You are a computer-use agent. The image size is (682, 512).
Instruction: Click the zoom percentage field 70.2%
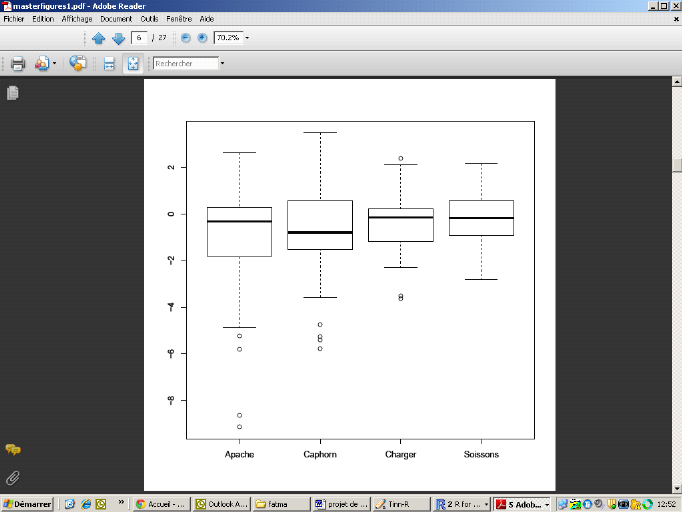(228, 38)
